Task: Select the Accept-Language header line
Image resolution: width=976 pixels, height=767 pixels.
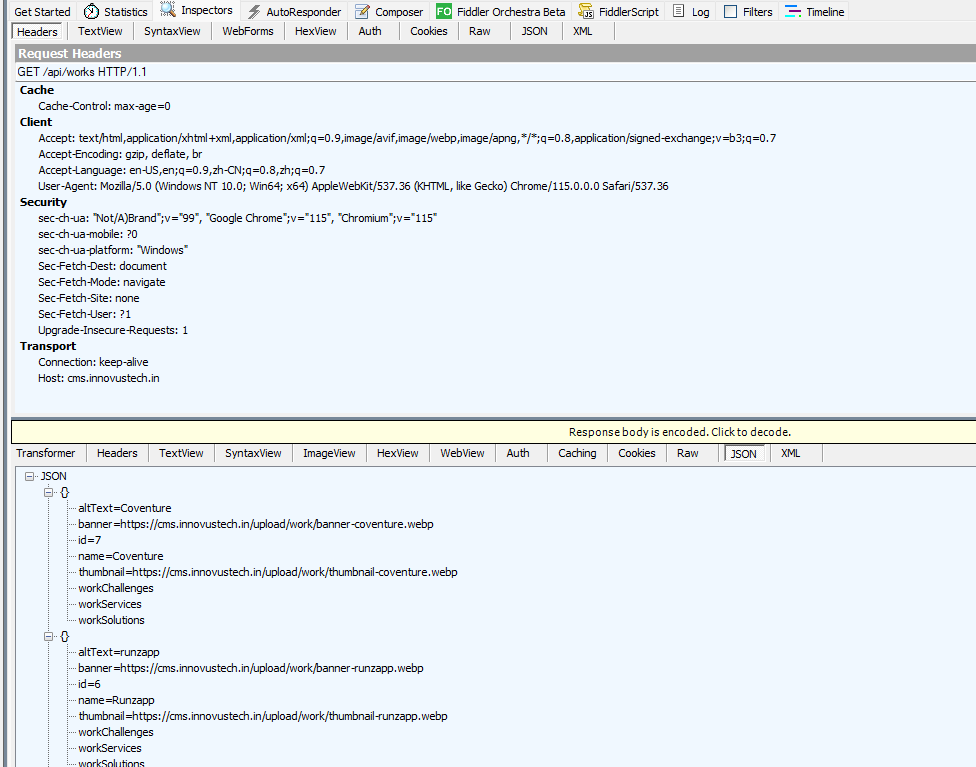Action: 182,170
